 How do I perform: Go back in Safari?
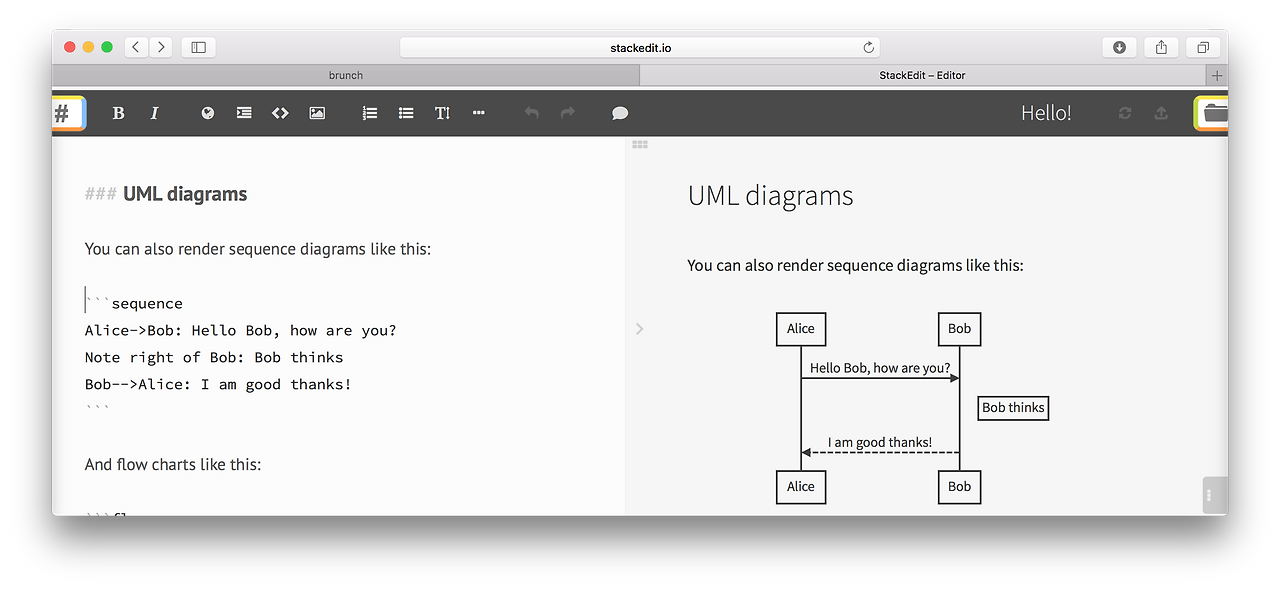pos(136,47)
